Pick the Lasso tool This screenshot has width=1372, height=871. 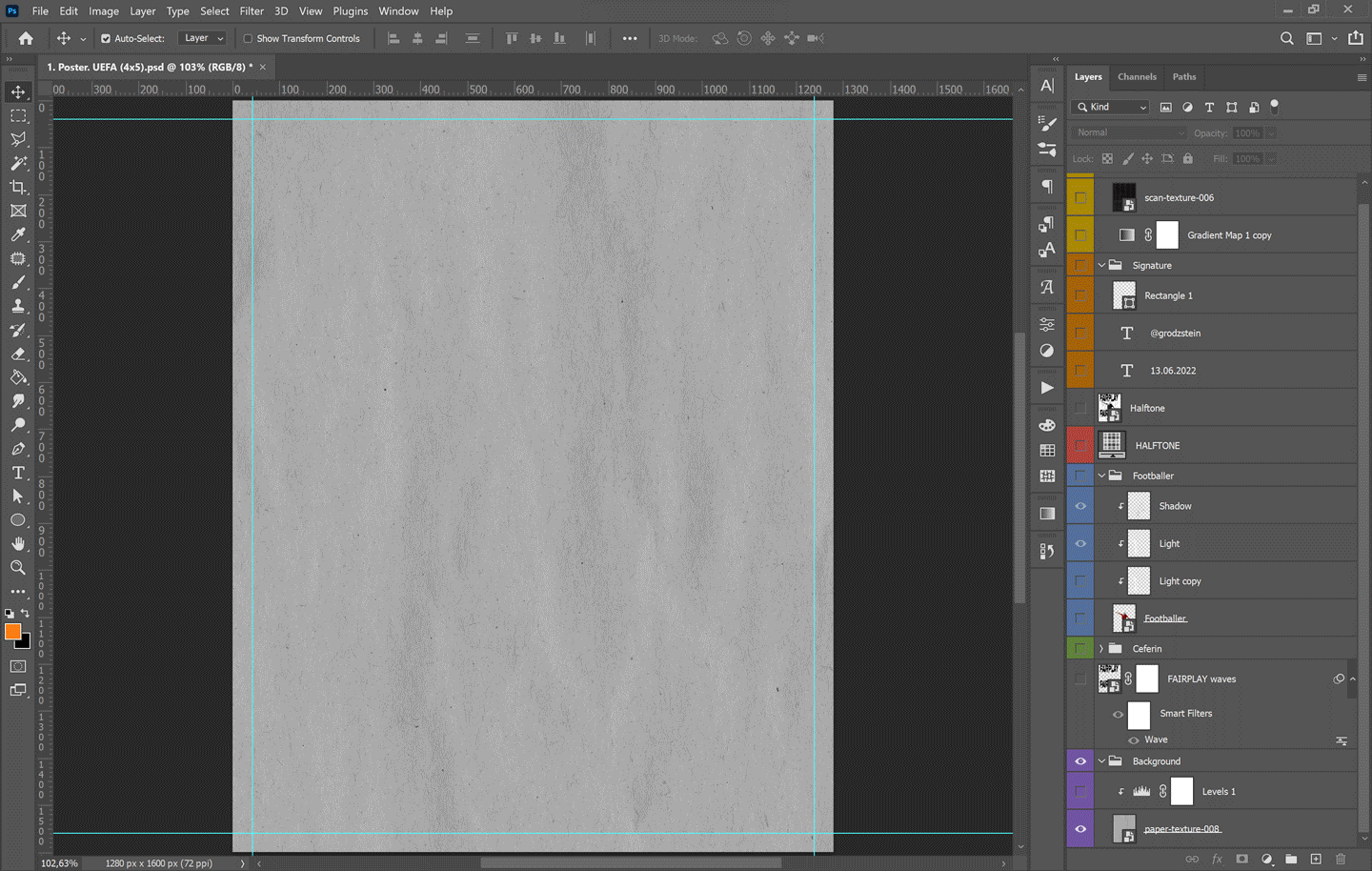pyautogui.click(x=18, y=139)
